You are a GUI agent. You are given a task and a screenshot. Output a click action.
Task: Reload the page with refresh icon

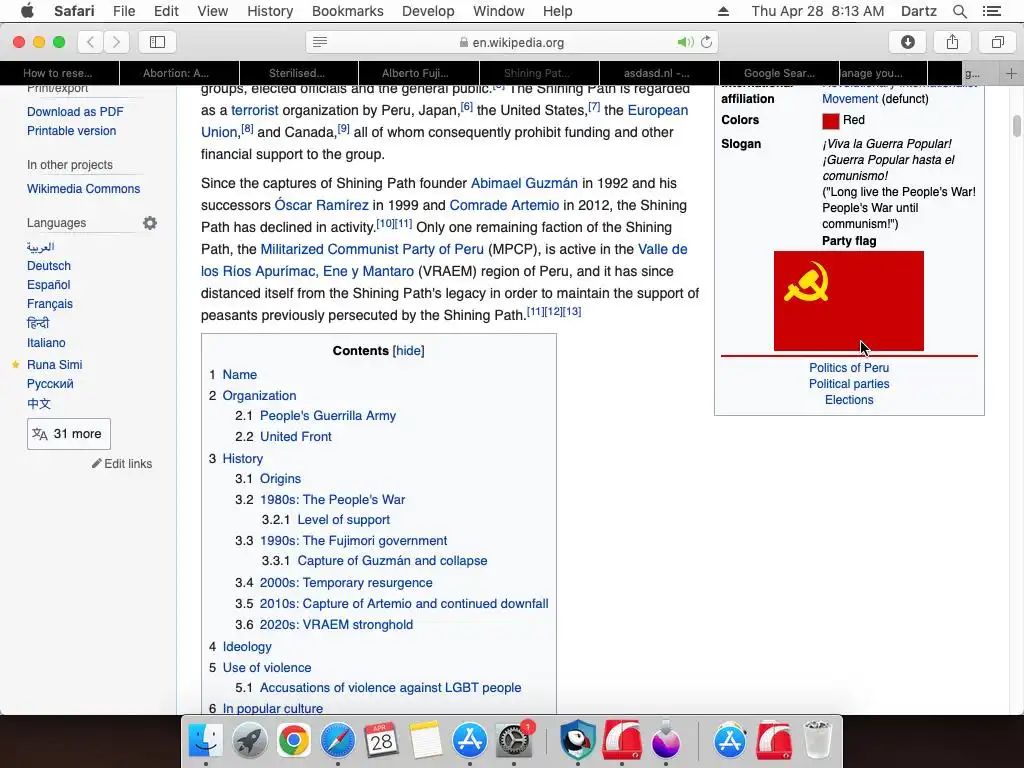706,42
